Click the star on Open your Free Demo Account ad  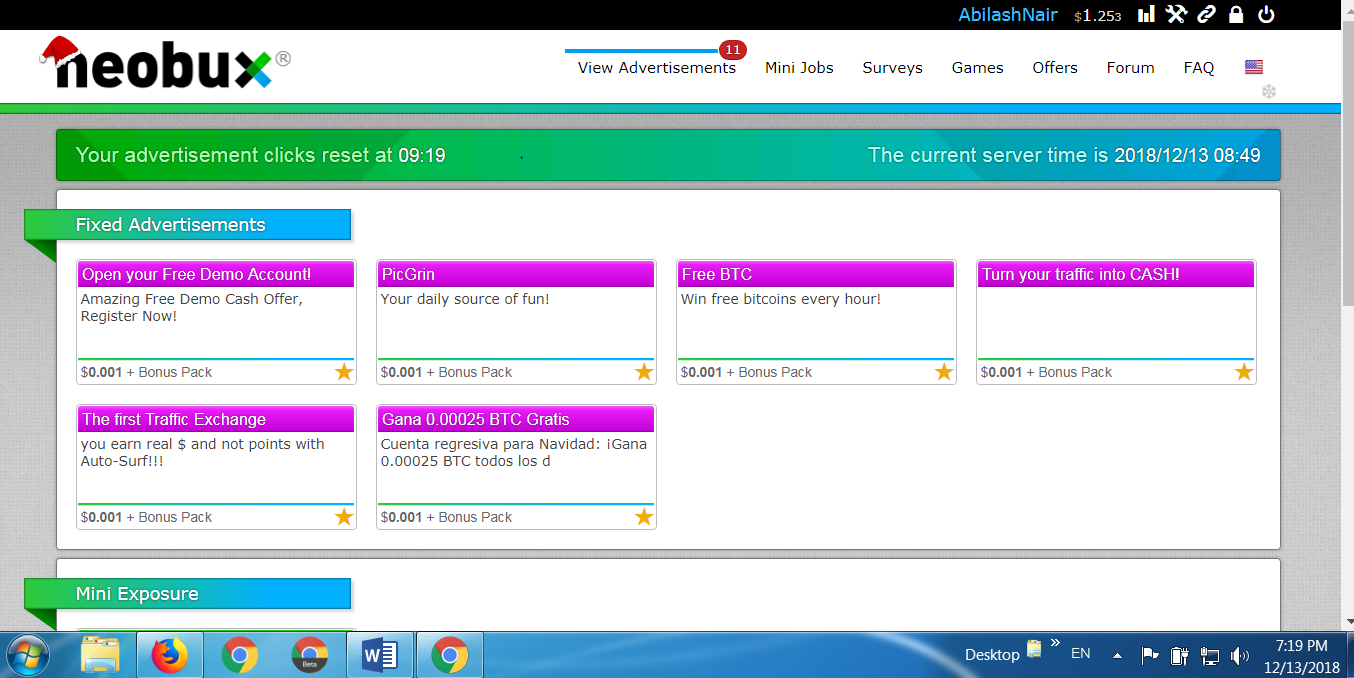344,372
